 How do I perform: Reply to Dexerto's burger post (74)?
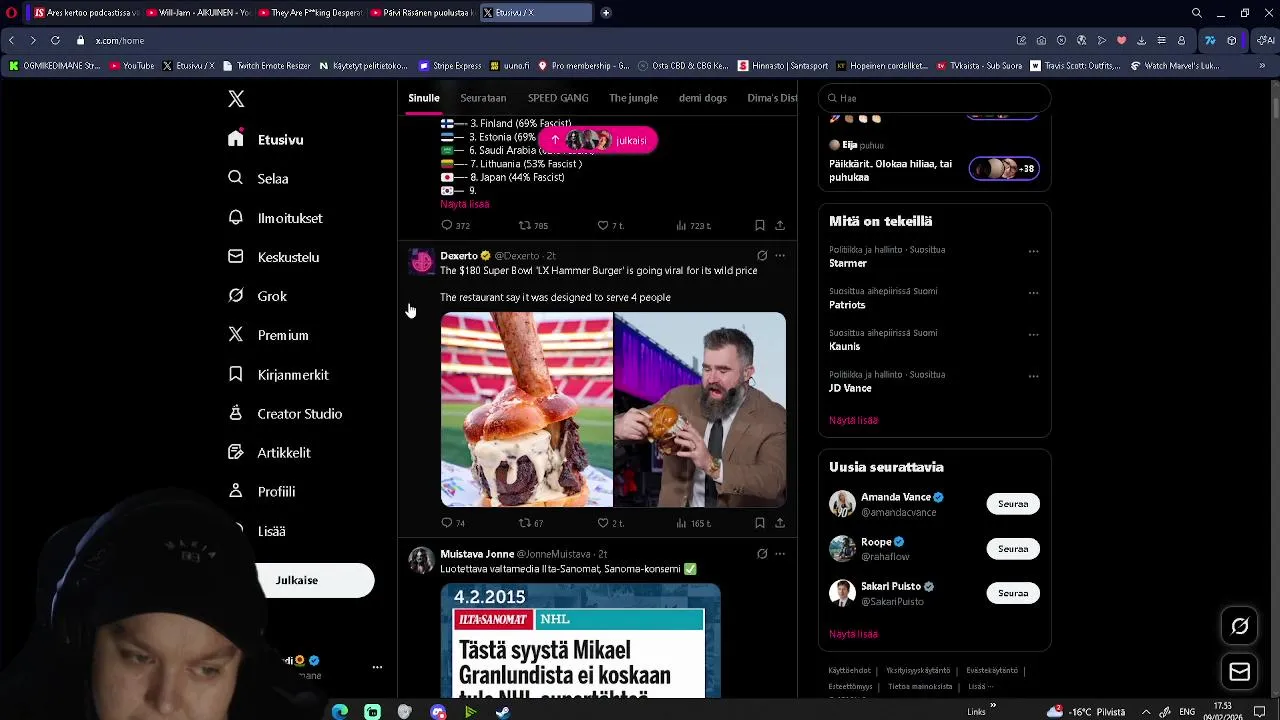[453, 523]
